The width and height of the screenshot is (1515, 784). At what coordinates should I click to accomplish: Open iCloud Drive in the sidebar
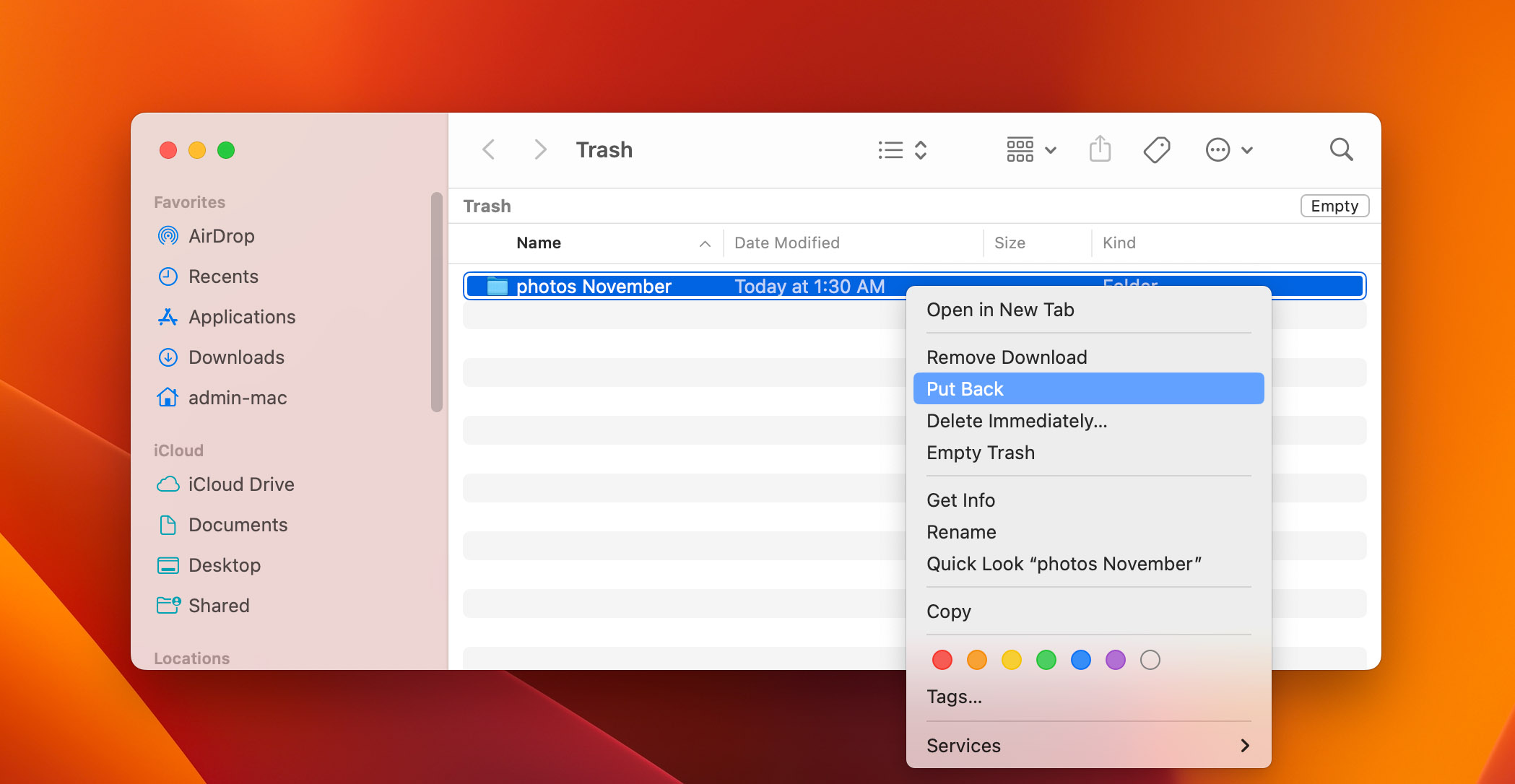pyautogui.click(x=241, y=484)
